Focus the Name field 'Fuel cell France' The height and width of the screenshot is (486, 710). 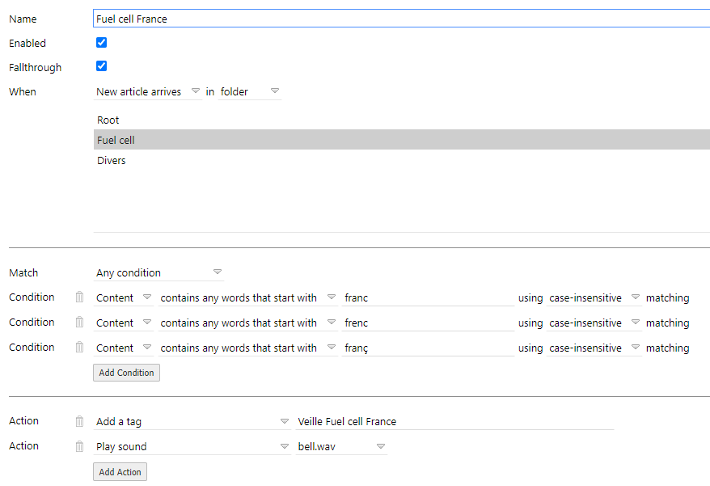pos(402,19)
